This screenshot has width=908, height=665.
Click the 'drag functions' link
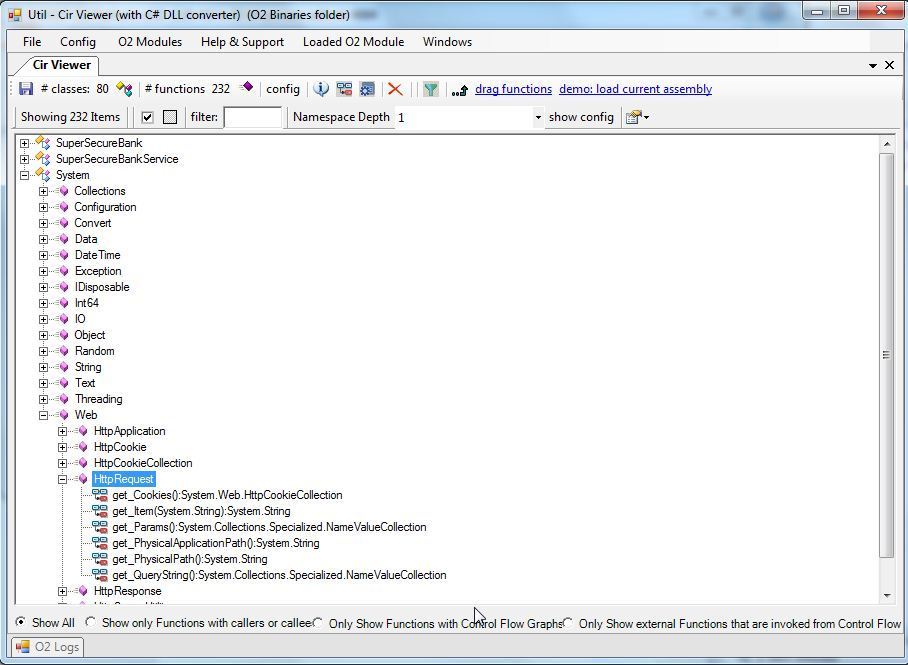pos(513,89)
